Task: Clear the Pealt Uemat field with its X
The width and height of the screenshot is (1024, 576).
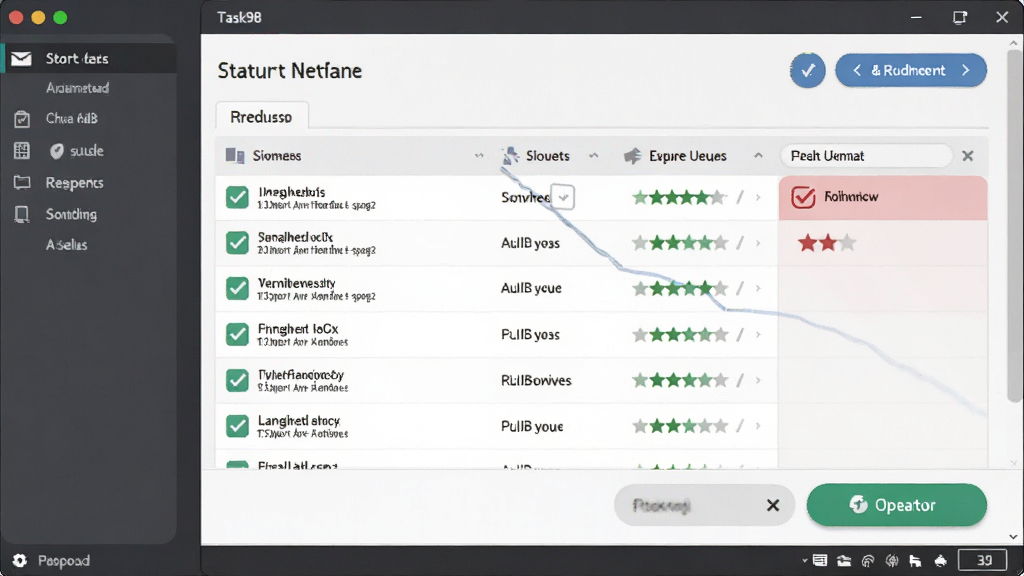Action: coord(968,155)
